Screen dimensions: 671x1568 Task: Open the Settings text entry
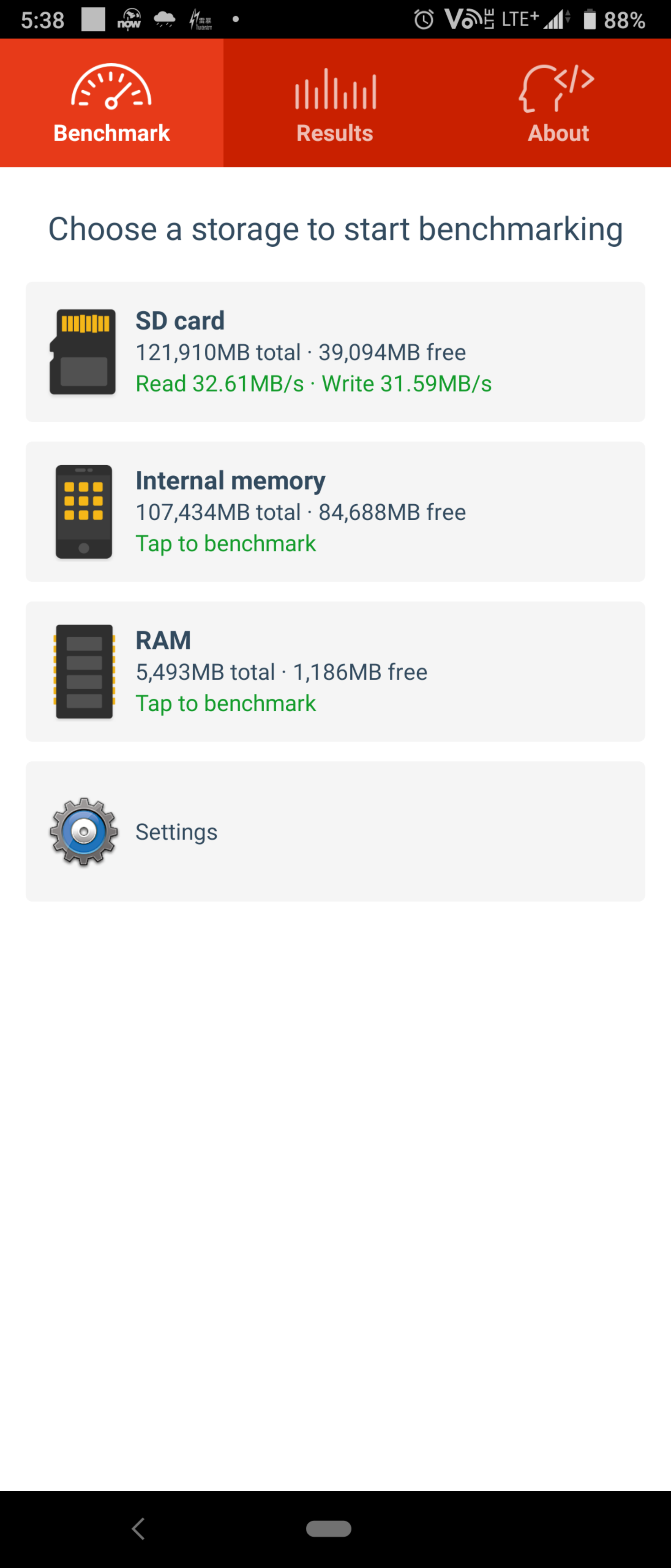coord(176,832)
